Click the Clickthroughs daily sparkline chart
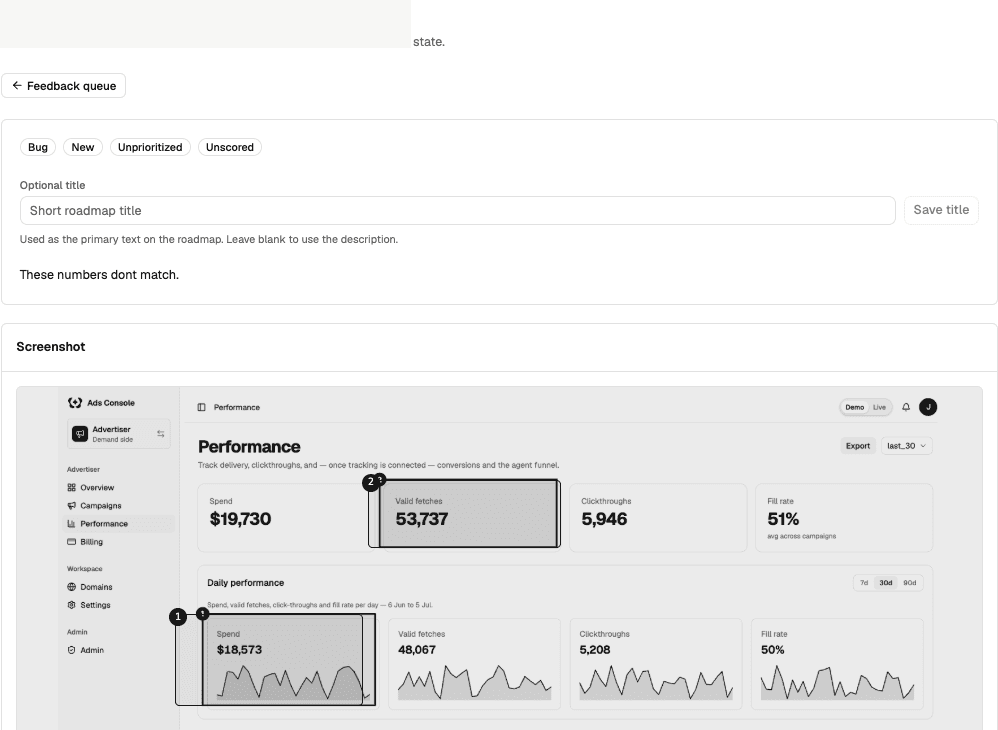 pyautogui.click(x=656, y=683)
